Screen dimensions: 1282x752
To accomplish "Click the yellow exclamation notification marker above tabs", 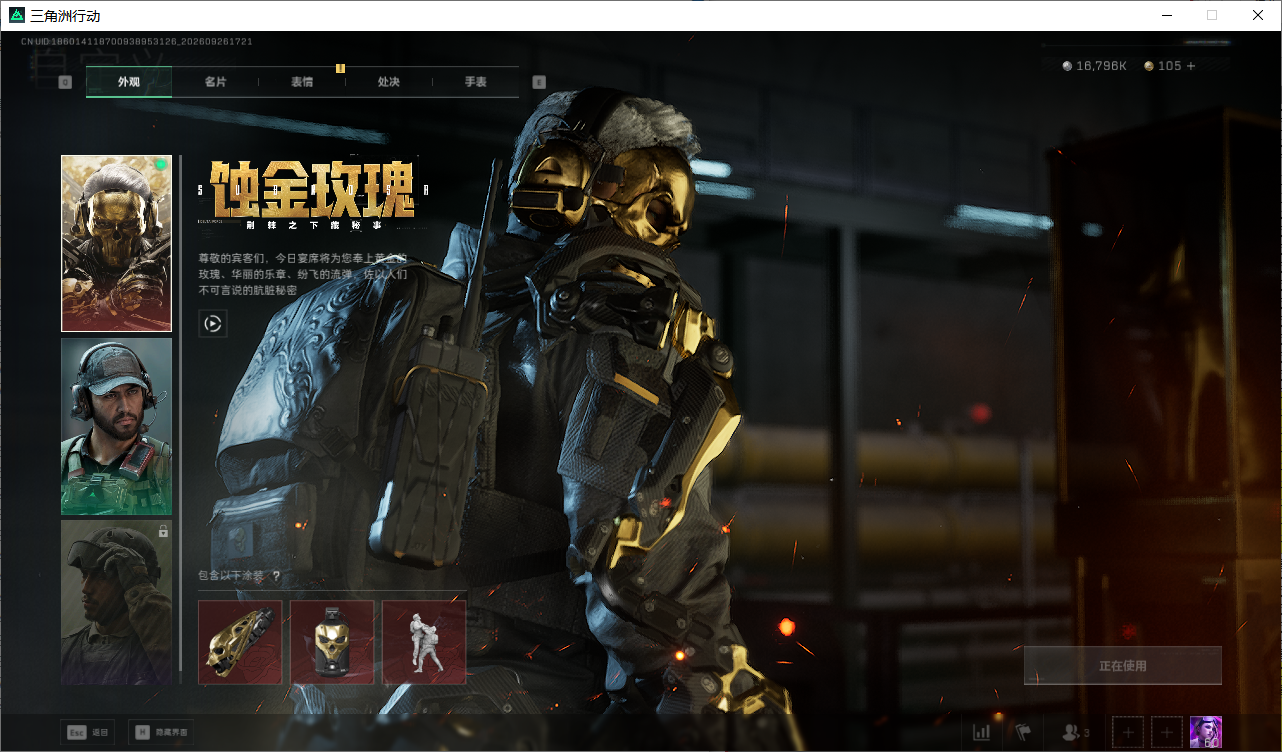I will [340, 68].
